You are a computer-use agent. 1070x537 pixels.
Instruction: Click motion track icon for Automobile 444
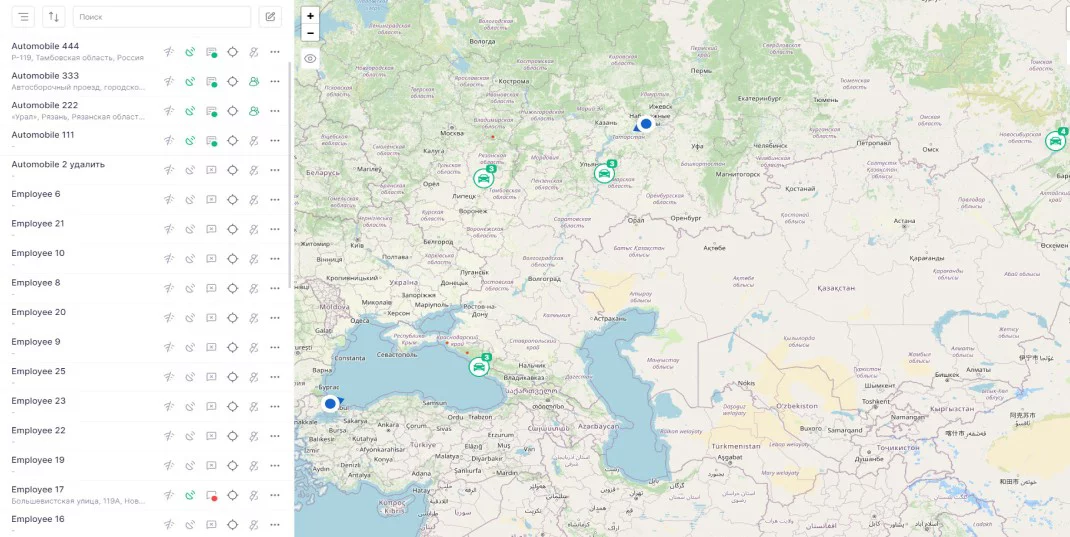pyautogui.click(x=169, y=52)
